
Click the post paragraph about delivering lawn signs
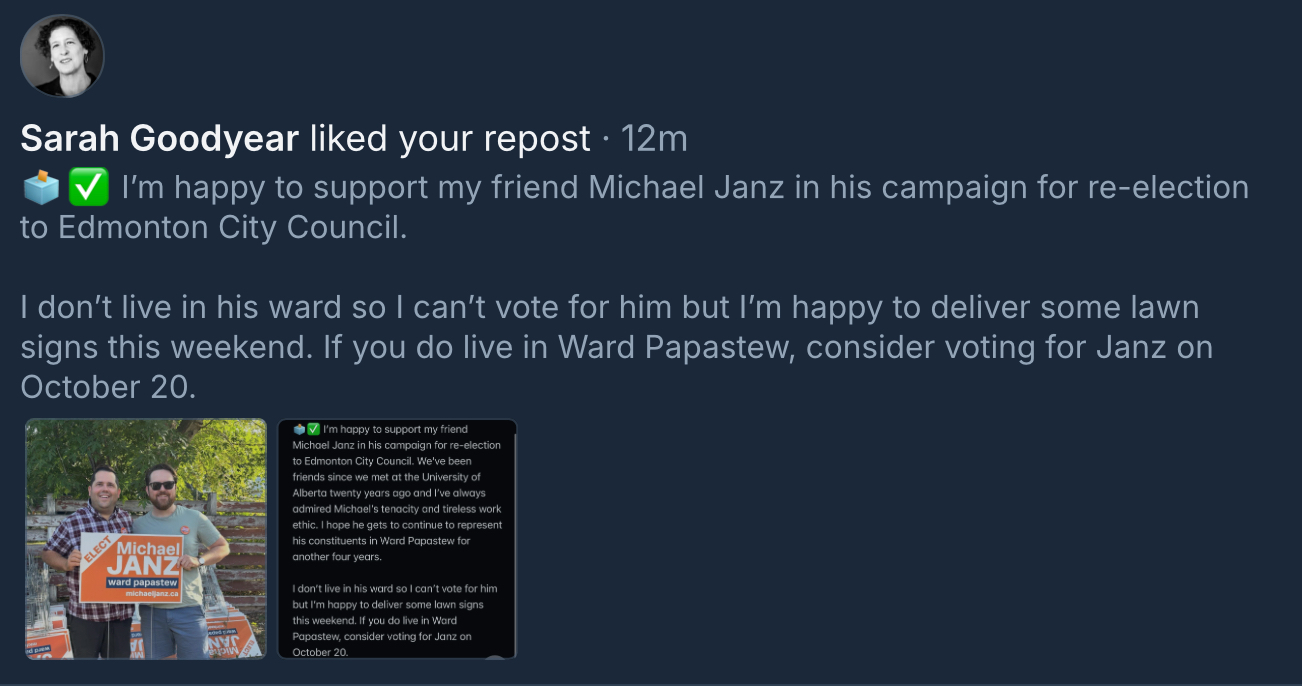[x=616, y=347]
